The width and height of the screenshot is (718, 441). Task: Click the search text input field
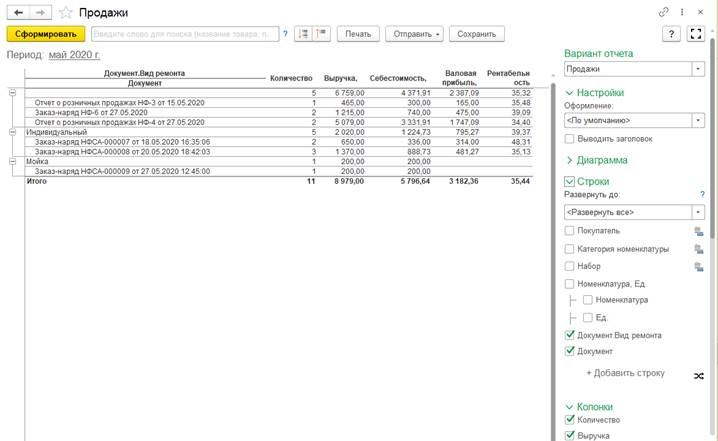[184, 33]
